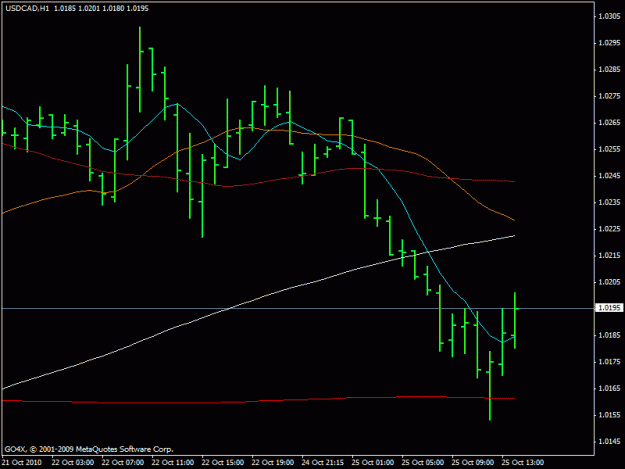Click the 1.0235 price axis label
Viewport: 625px width, 469px height.
pyautogui.click(x=610, y=202)
